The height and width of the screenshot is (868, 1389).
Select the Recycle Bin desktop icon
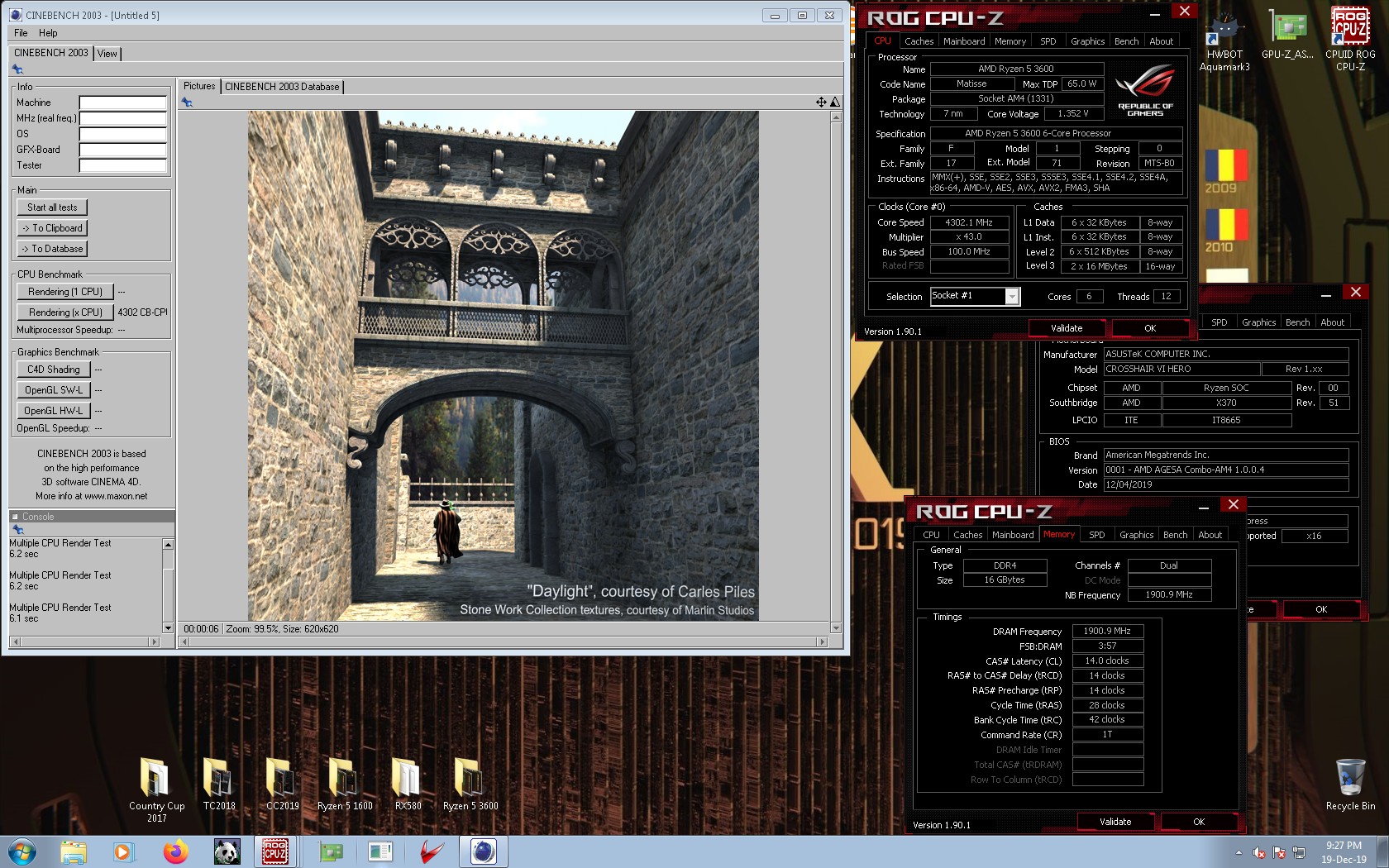click(1350, 785)
